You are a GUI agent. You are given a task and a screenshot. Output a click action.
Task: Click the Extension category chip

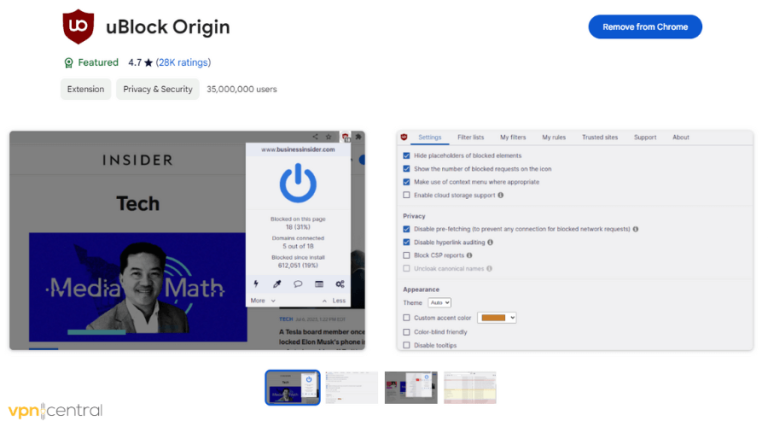[86, 89]
